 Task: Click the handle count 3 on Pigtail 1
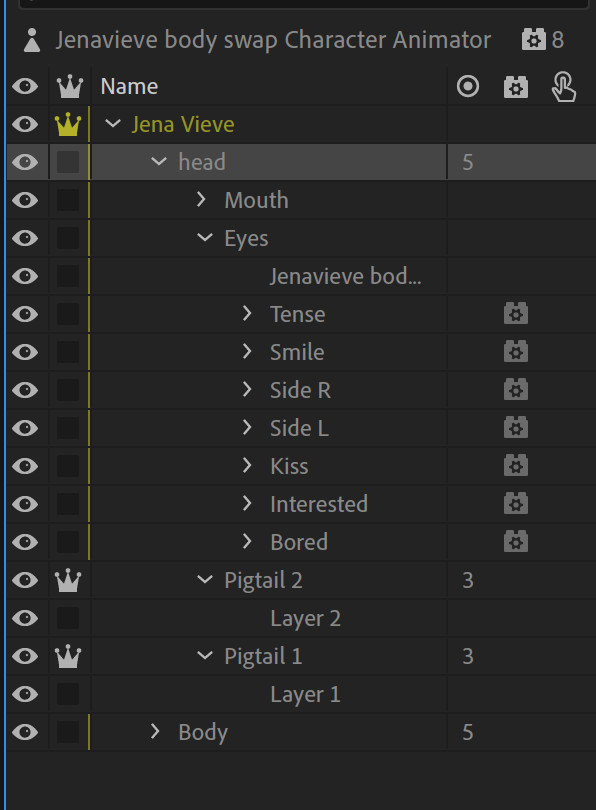pyautogui.click(x=467, y=657)
